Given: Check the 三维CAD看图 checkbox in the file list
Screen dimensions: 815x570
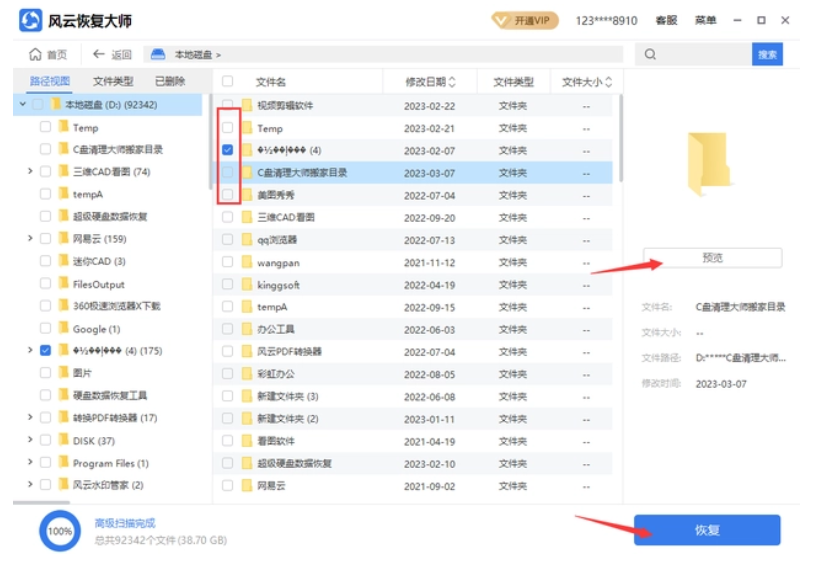Looking at the screenshot, I should [x=227, y=217].
